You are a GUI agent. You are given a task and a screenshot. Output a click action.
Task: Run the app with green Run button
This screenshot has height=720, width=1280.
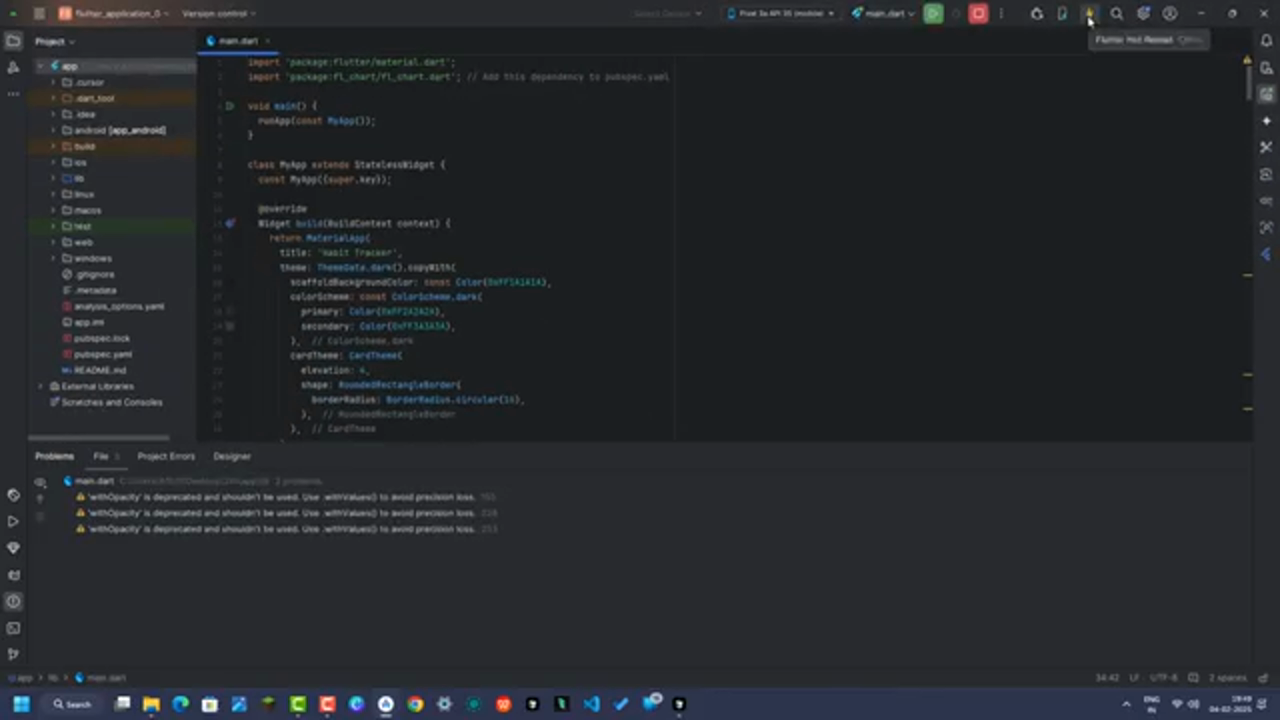click(933, 14)
